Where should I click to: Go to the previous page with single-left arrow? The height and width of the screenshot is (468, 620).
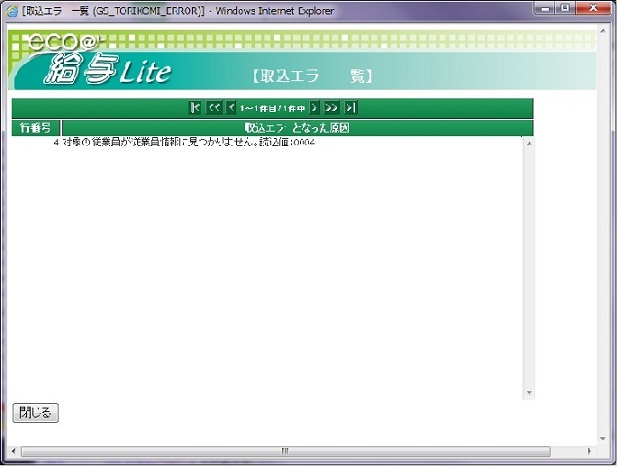click(x=231, y=108)
